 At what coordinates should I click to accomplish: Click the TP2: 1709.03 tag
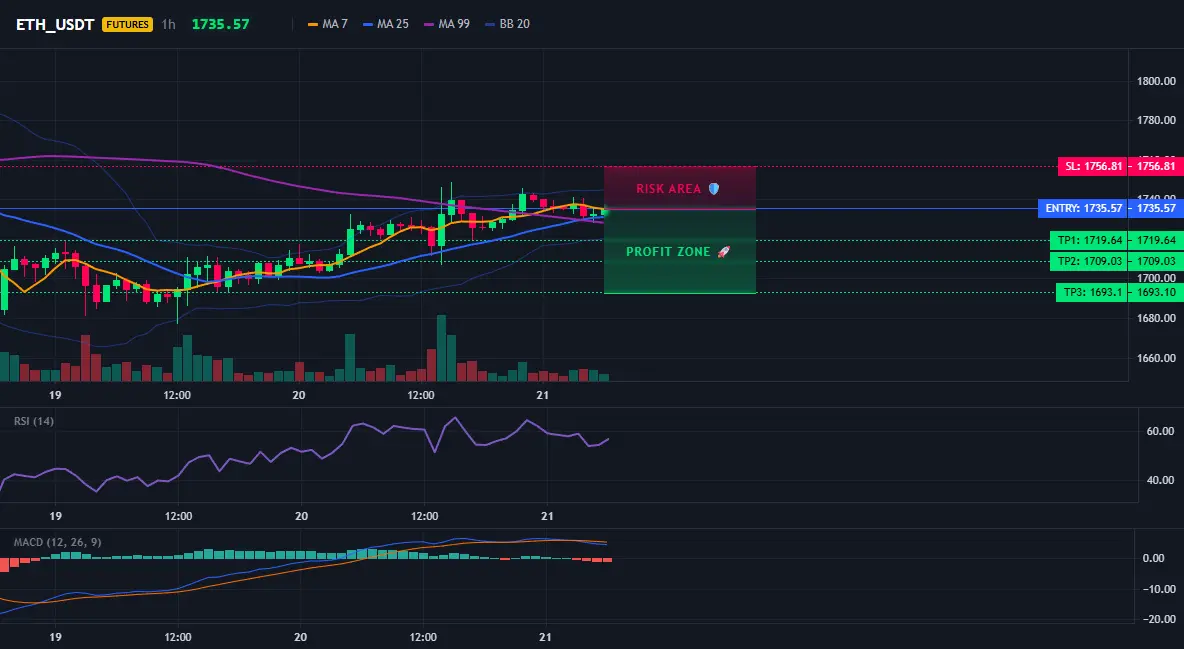(1088, 261)
